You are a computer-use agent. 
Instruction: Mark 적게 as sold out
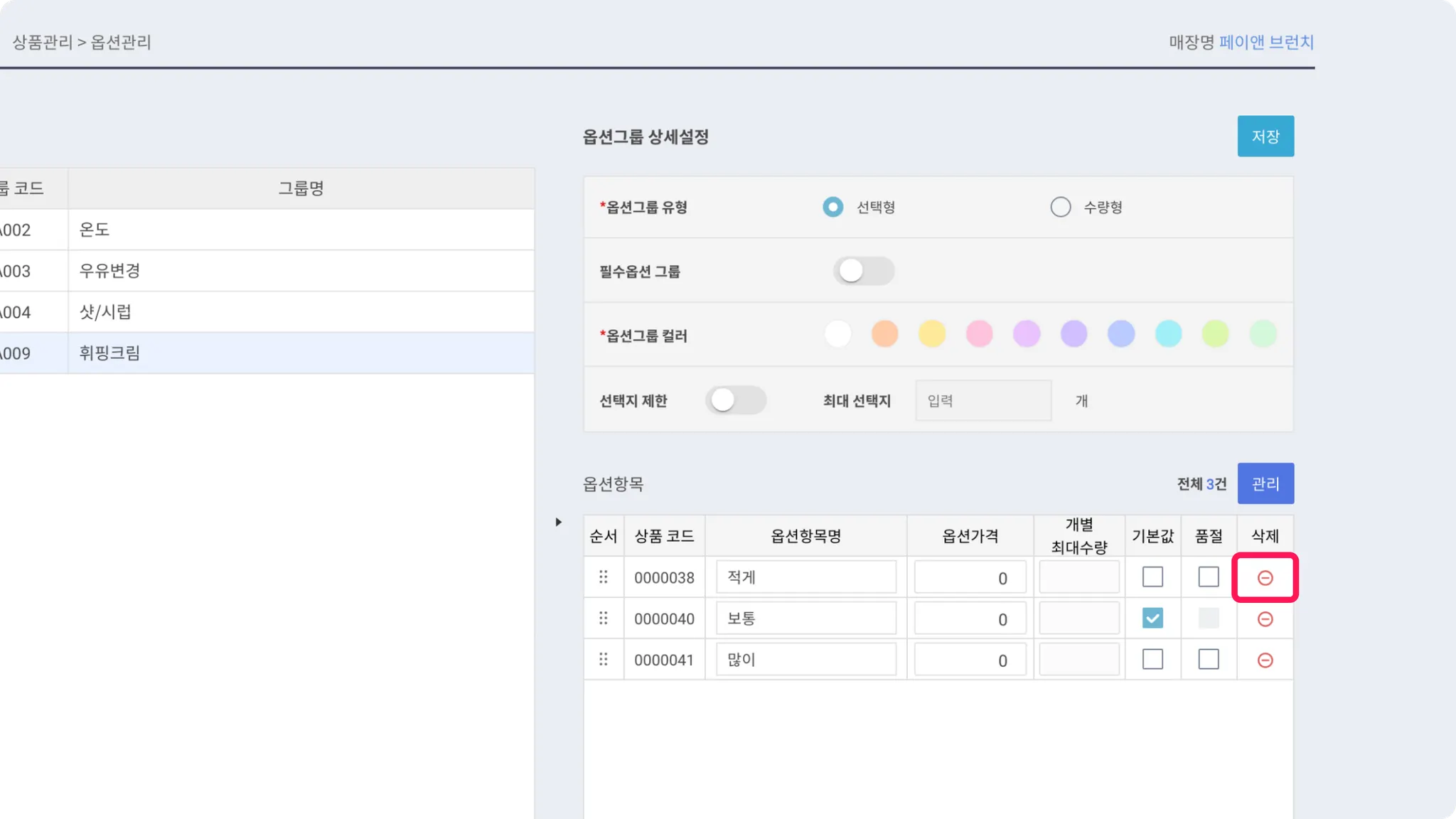click(x=1208, y=577)
